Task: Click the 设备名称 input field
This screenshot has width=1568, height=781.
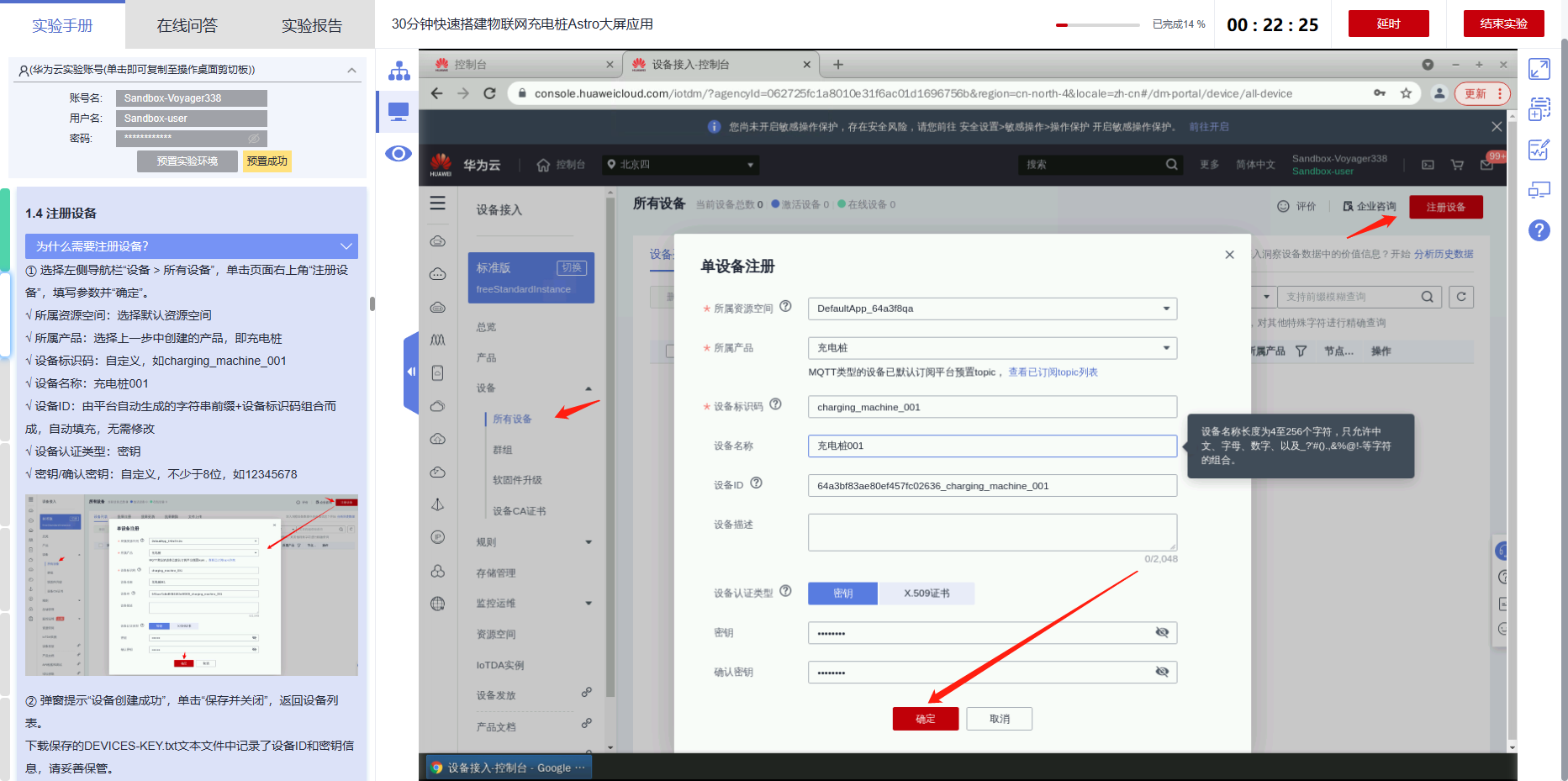Action: tap(992, 446)
